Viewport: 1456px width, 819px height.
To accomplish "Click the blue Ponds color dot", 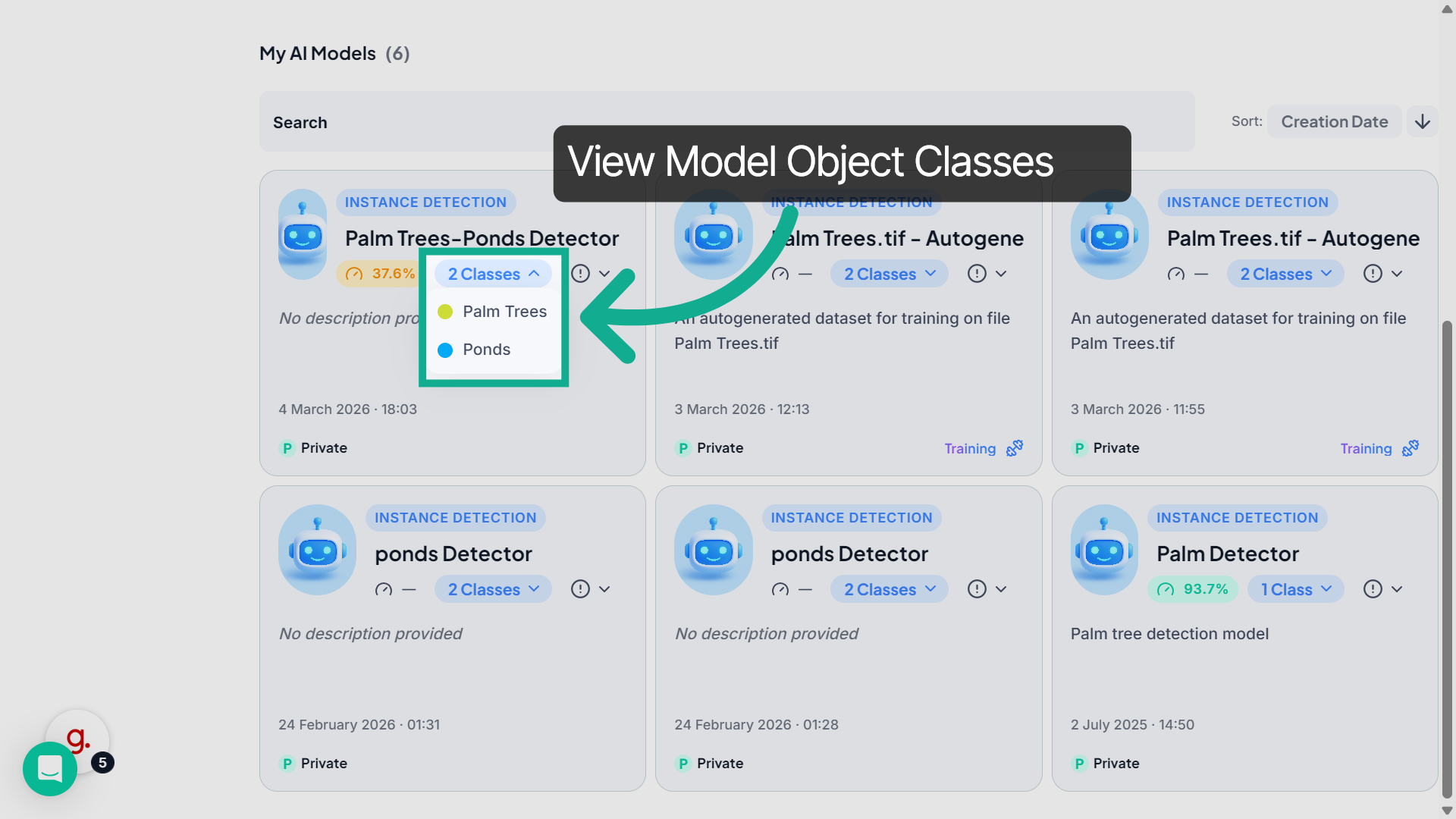I will (445, 350).
